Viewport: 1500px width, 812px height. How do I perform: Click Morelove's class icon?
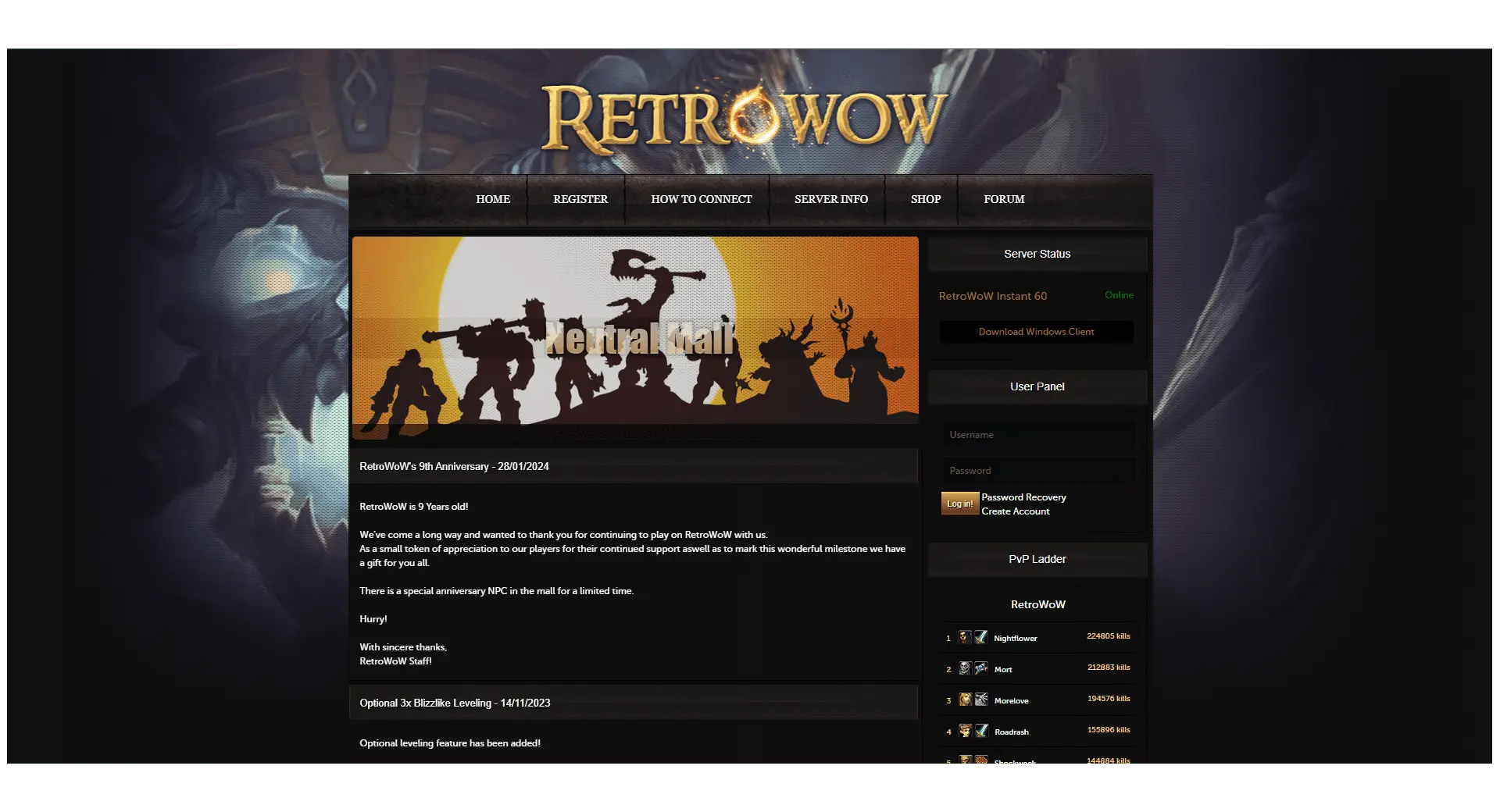[981, 700]
